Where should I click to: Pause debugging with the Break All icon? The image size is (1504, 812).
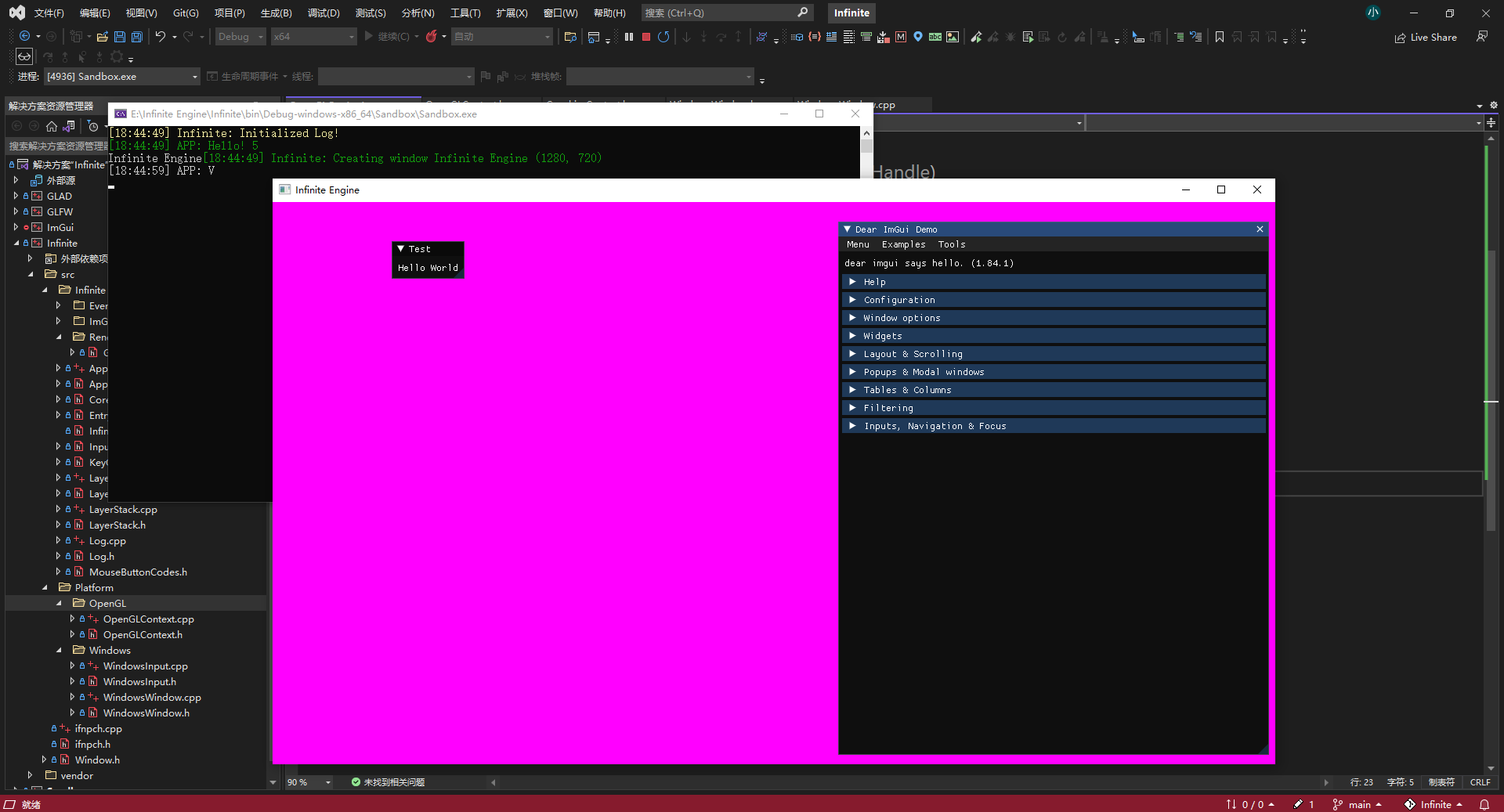(629, 36)
